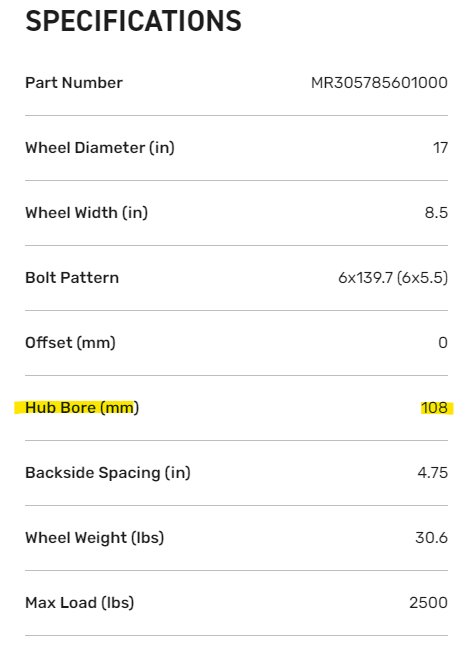The image size is (474, 657).
Task: Select the Wheel Width (in) label
Action: point(86,213)
